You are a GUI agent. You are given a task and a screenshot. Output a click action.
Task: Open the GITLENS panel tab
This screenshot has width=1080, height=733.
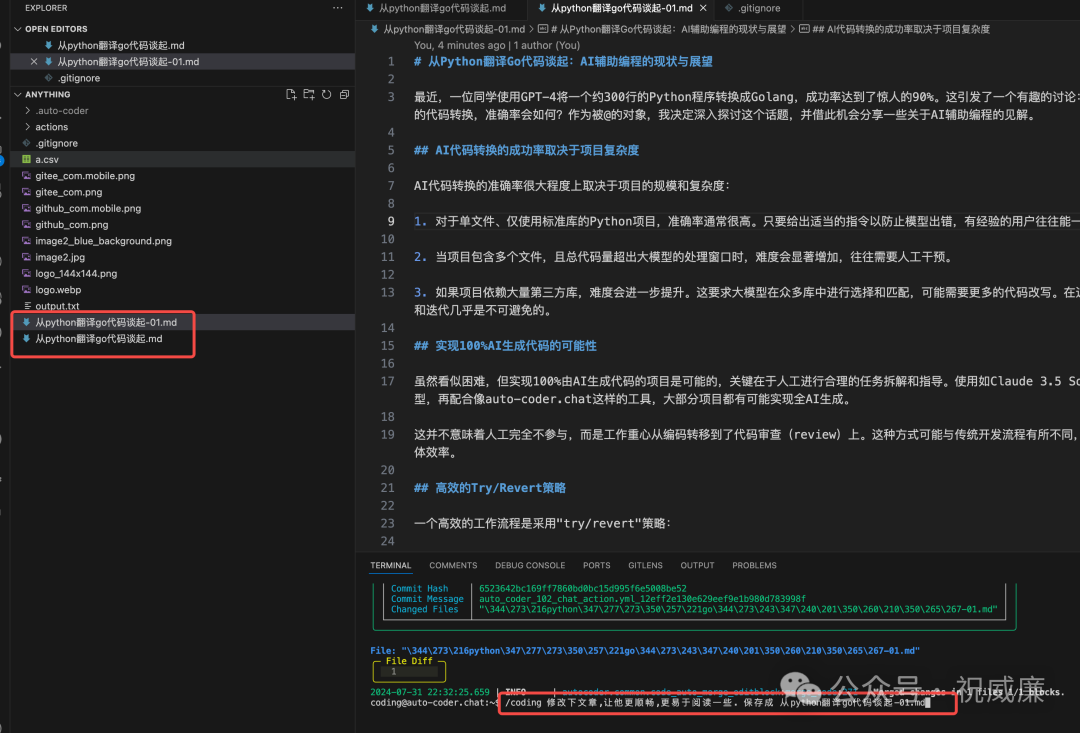click(645, 566)
